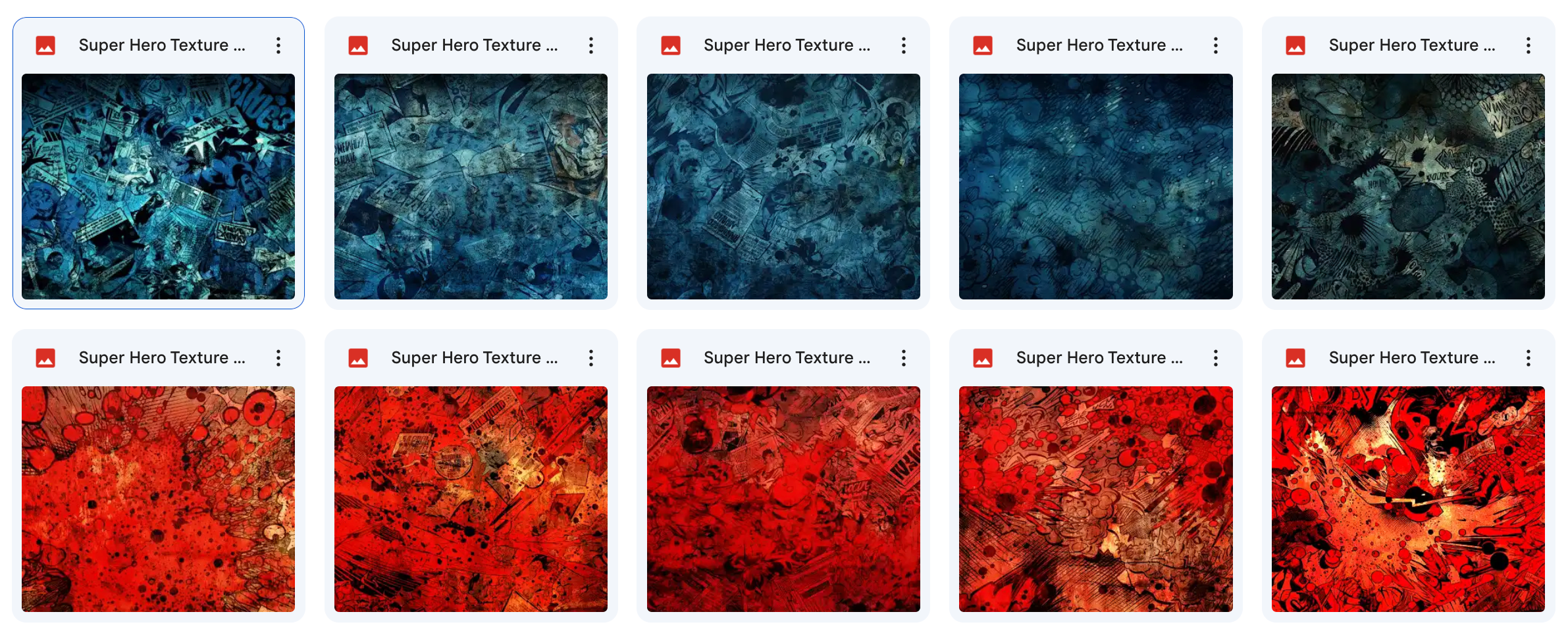Open more actions for dark teal WOW burst texture
The image size is (1568, 637).
coord(1529,45)
